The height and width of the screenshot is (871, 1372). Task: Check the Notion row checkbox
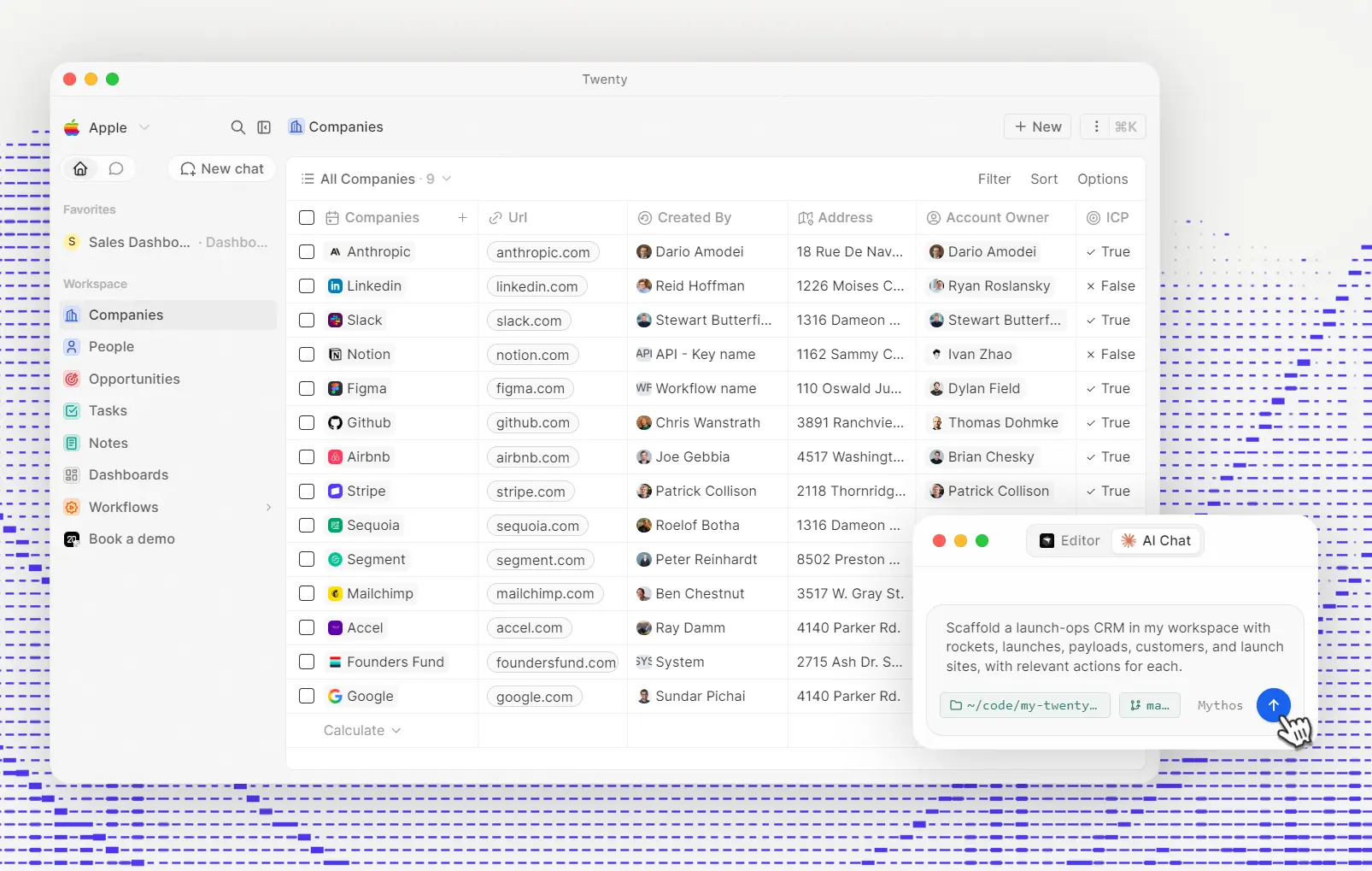[307, 355]
